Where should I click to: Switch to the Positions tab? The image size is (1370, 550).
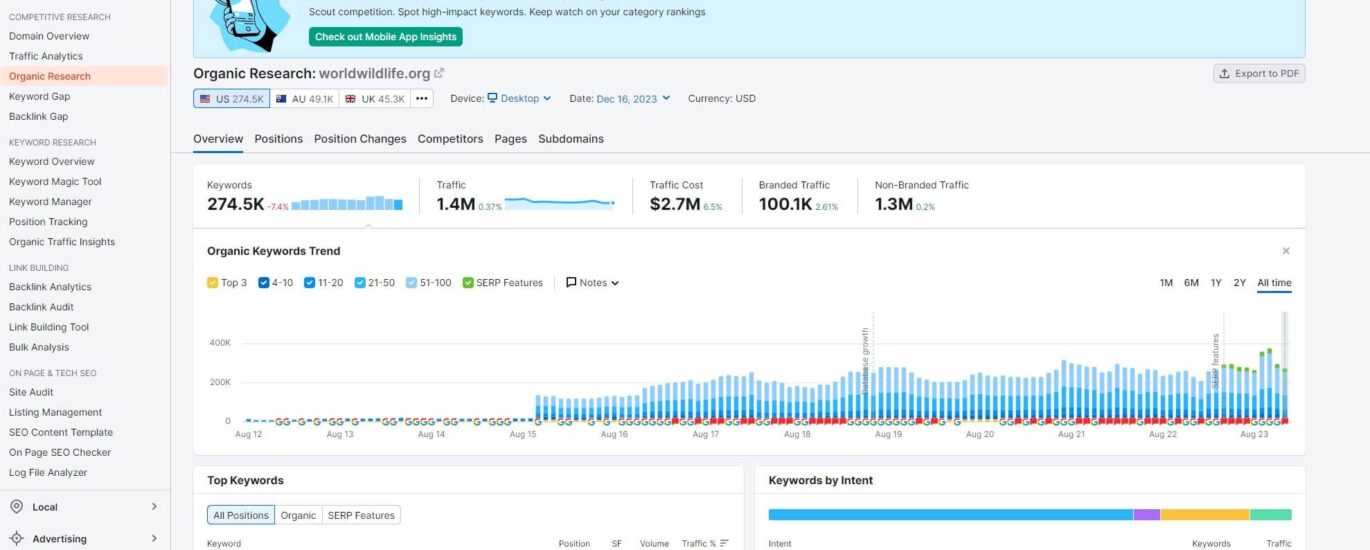click(278, 139)
